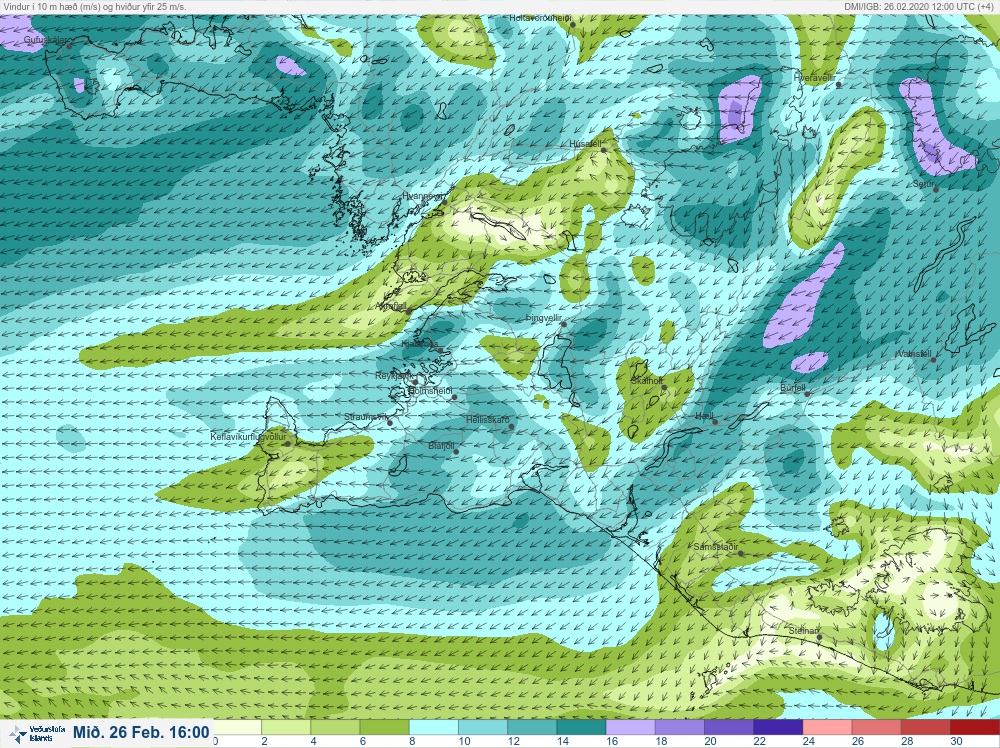
Task: Click the Veðurstofa Íslands logo
Action: point(37,733)
